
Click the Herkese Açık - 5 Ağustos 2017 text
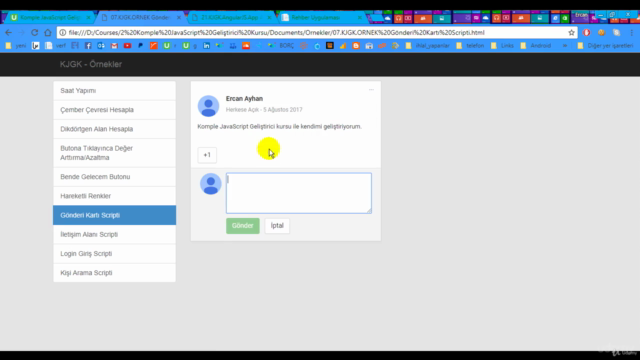(264, 110)
